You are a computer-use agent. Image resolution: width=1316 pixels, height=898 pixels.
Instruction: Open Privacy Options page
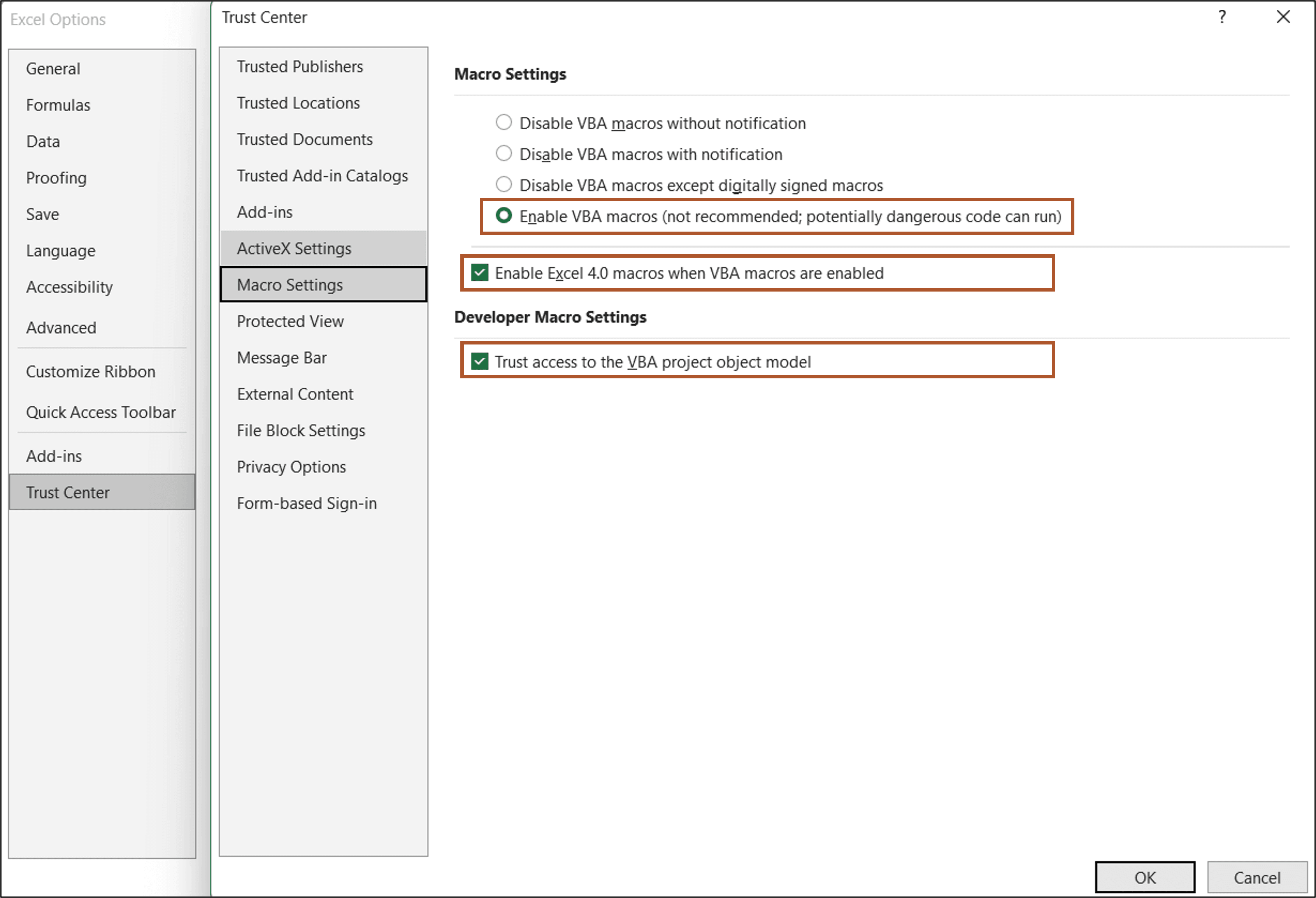tap(291, 467)
